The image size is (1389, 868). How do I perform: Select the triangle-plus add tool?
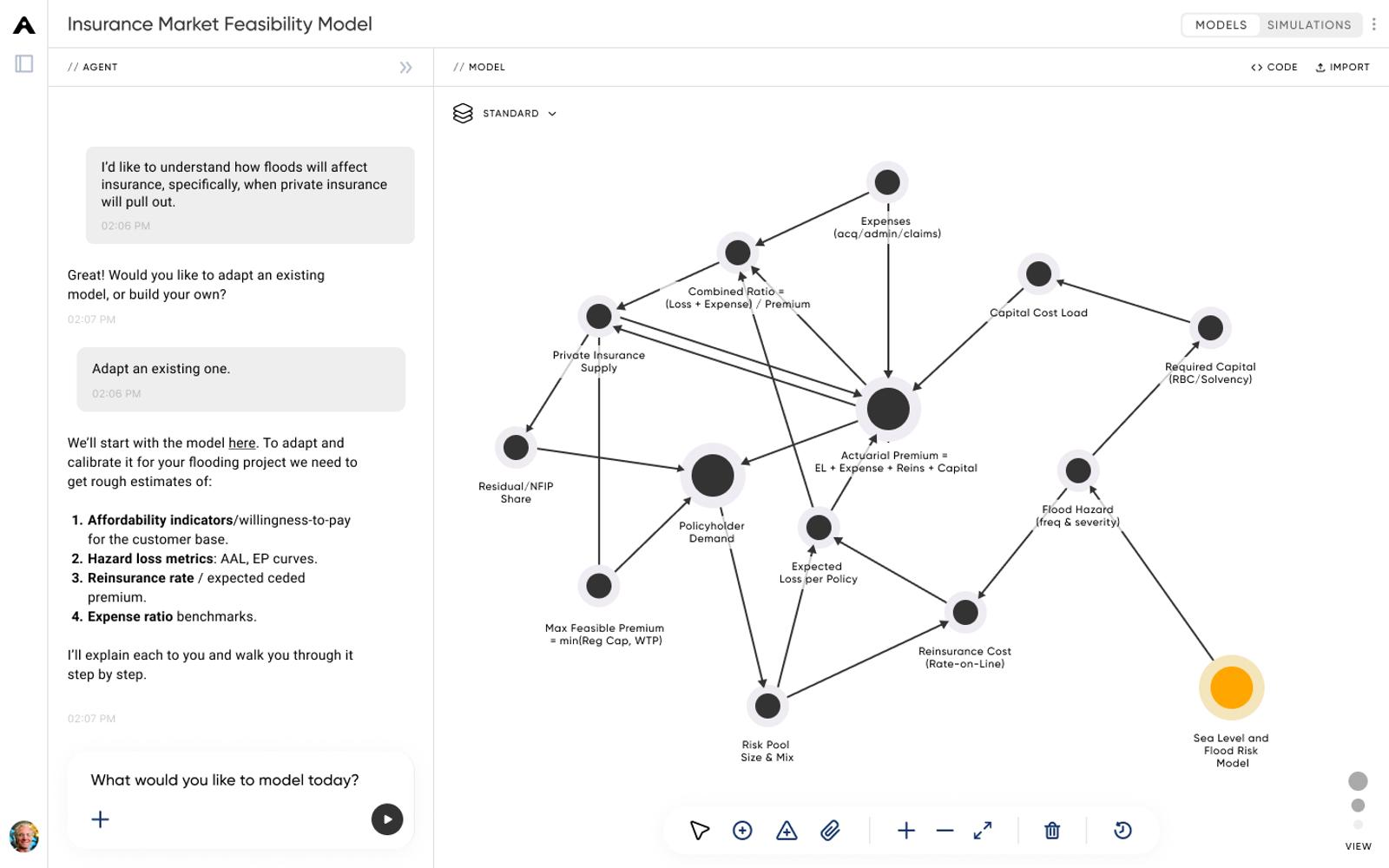pyautogui.click(x=787, y=831)
